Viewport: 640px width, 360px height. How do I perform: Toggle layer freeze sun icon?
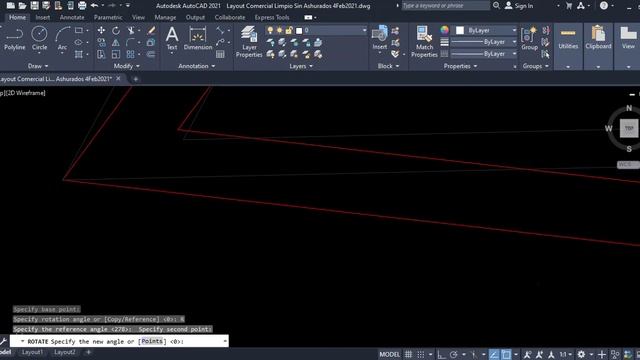click(x=280, y=30)
